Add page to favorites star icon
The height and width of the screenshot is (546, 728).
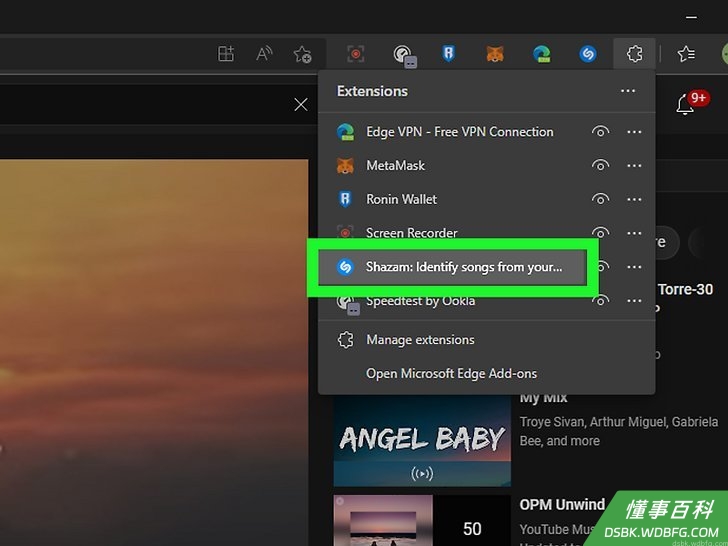[302, 54]
